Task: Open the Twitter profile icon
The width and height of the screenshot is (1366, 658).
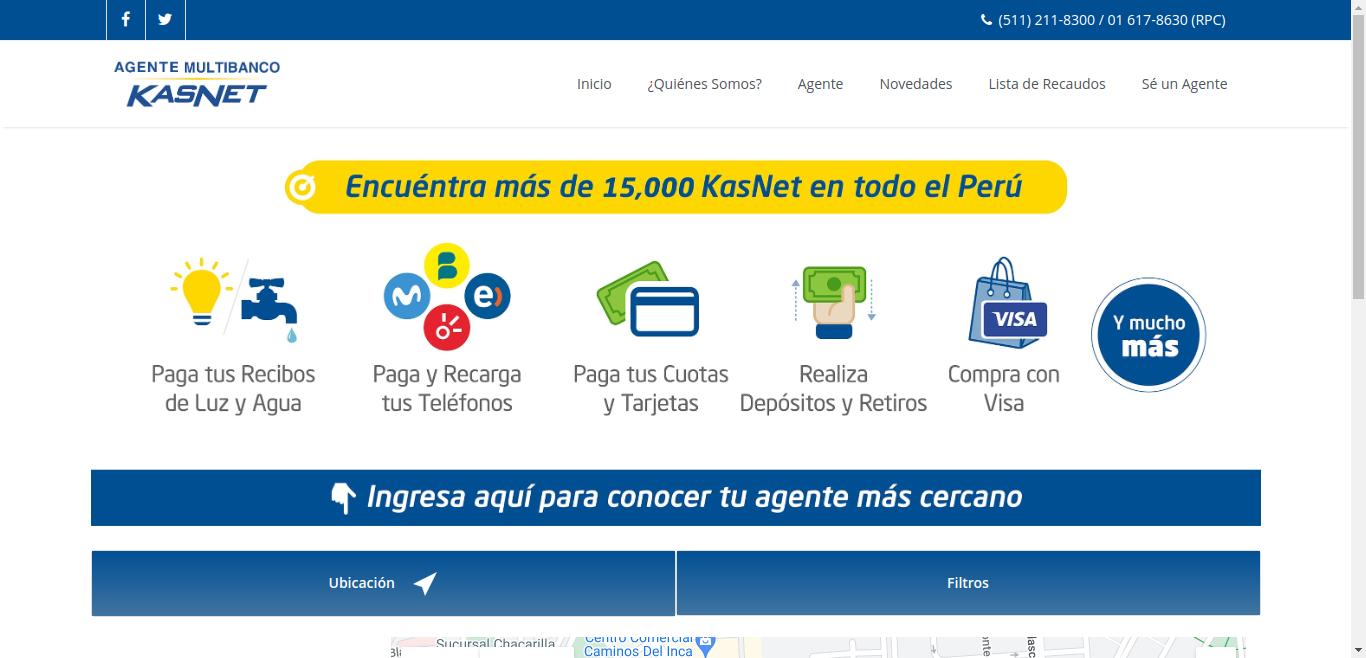Action: point(165,19)
